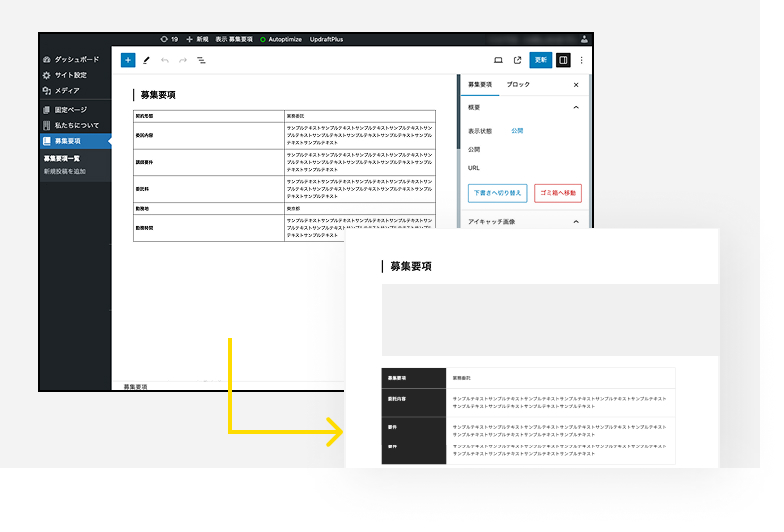Image resolution: width=784 pixels, height=532 pixels.
Task: Click the updates icon showing 19
Action: tap(169, 39)
